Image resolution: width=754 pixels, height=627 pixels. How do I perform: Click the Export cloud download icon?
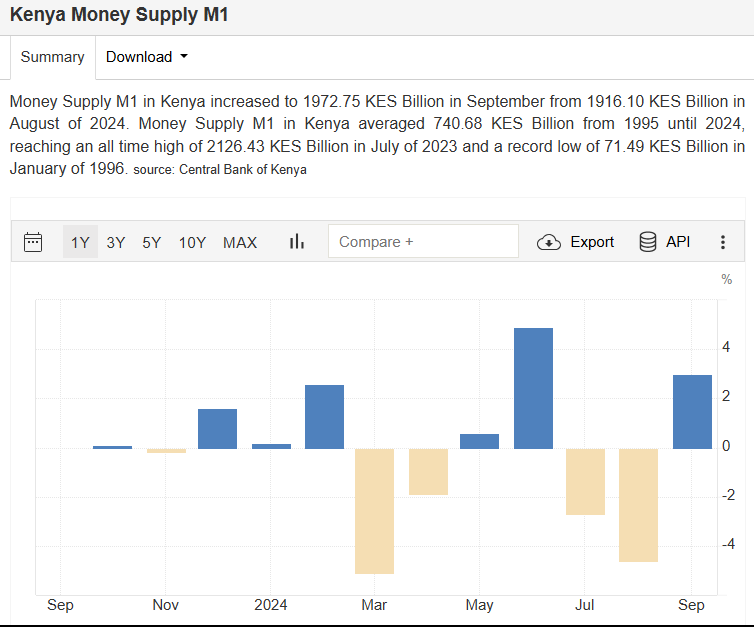coord(549,242)
